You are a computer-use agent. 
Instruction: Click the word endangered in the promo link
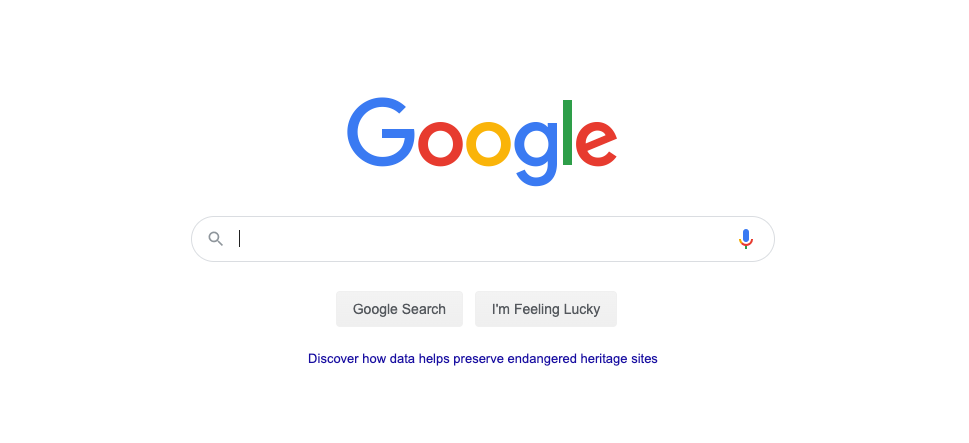click(x=543, y=358)
